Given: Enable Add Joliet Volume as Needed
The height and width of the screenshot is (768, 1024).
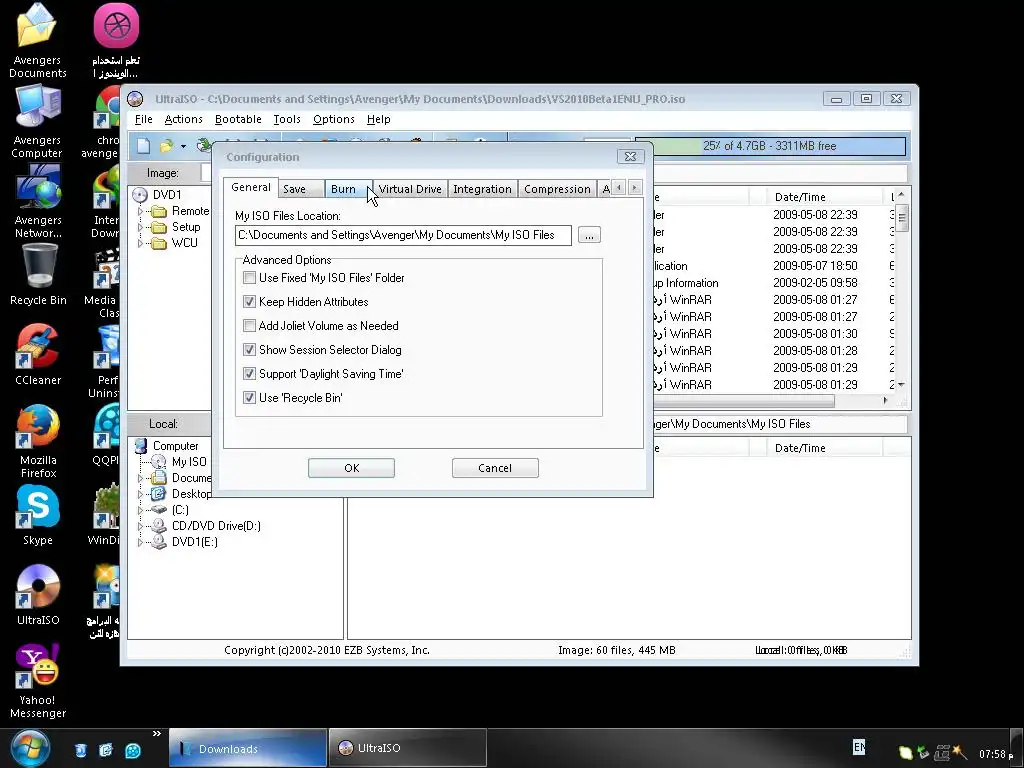Looking at the screenshot, I should 249,325.
